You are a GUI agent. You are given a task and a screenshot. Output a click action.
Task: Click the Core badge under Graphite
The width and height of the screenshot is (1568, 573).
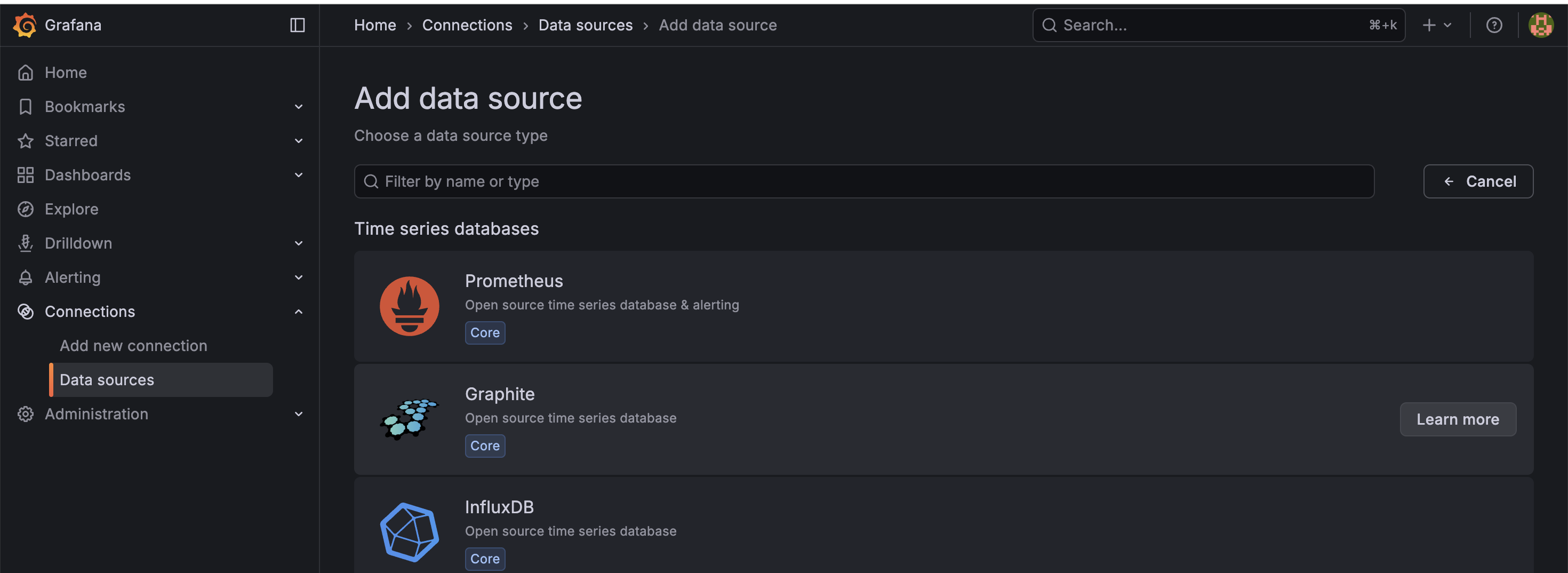click(x=484, y=445)
